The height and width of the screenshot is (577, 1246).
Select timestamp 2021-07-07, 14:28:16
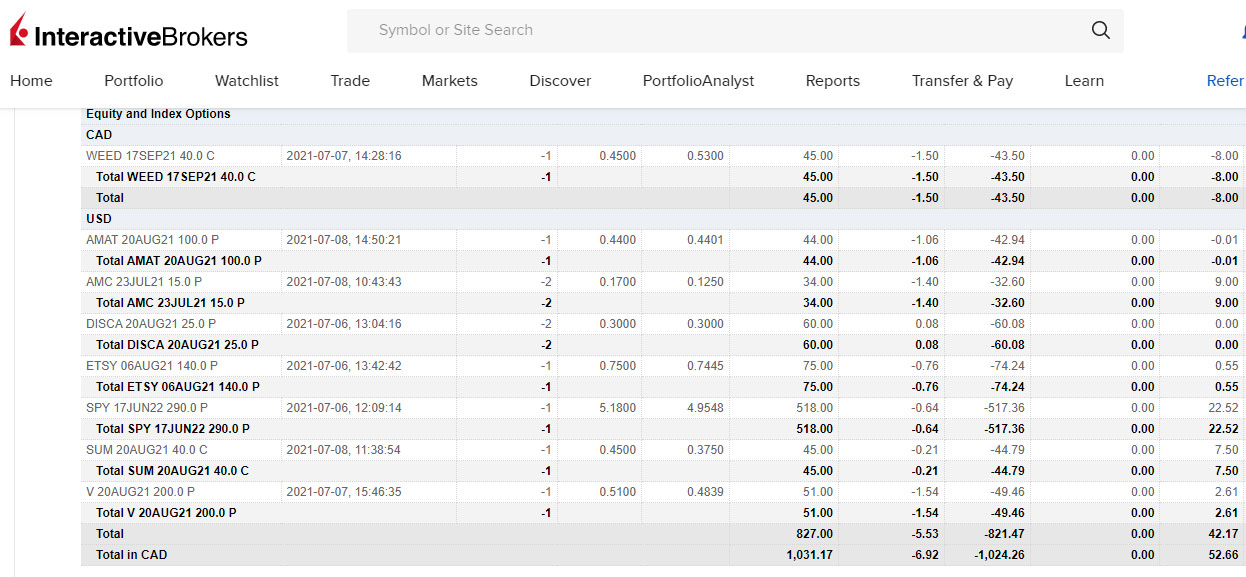pyautogui.click(x=344, y=156)
